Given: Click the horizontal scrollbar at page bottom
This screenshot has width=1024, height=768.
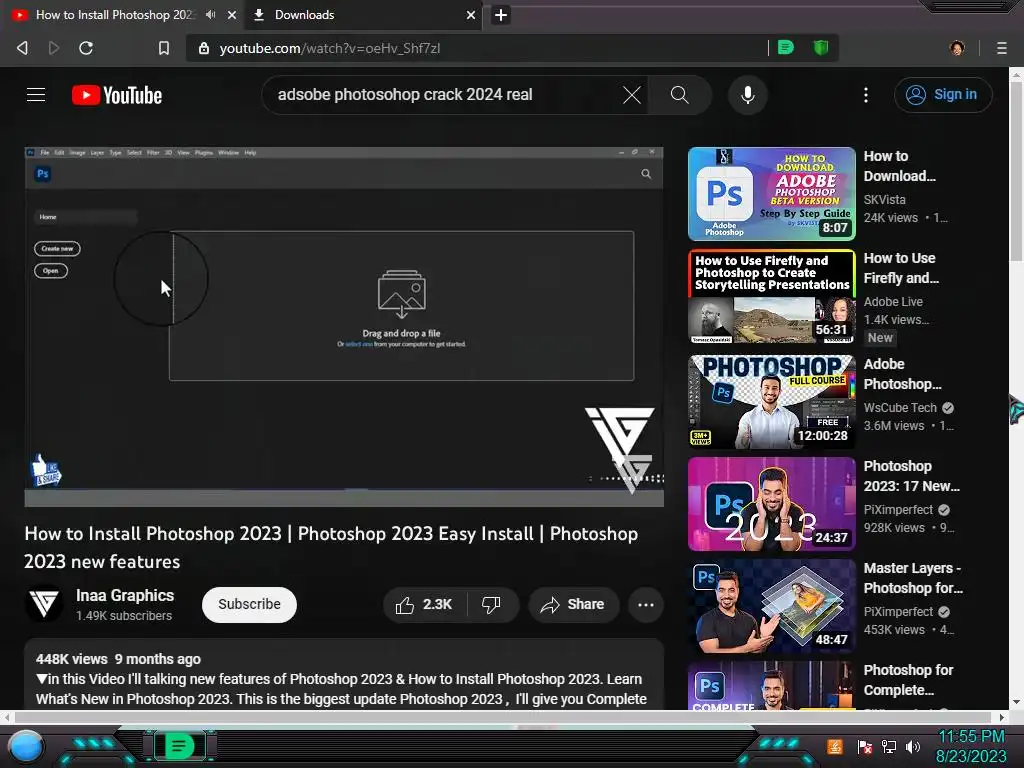Looking at the screenshot, I should 503,716.
